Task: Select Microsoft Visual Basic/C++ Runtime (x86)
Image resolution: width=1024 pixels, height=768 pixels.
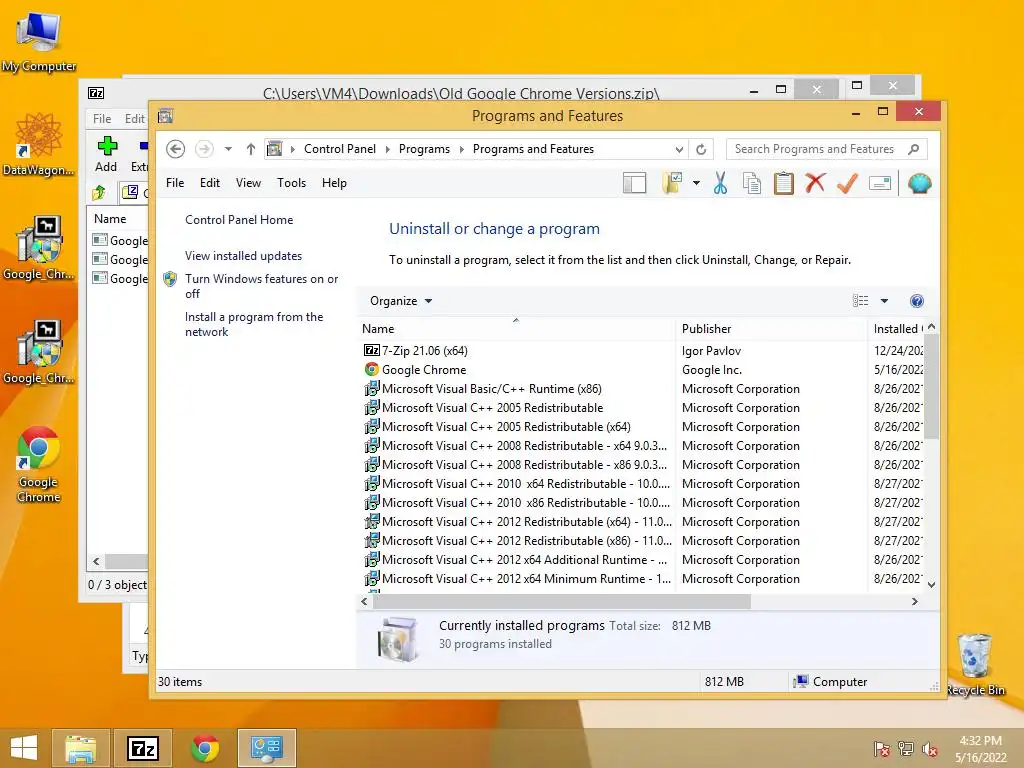Action: (643, 389)
